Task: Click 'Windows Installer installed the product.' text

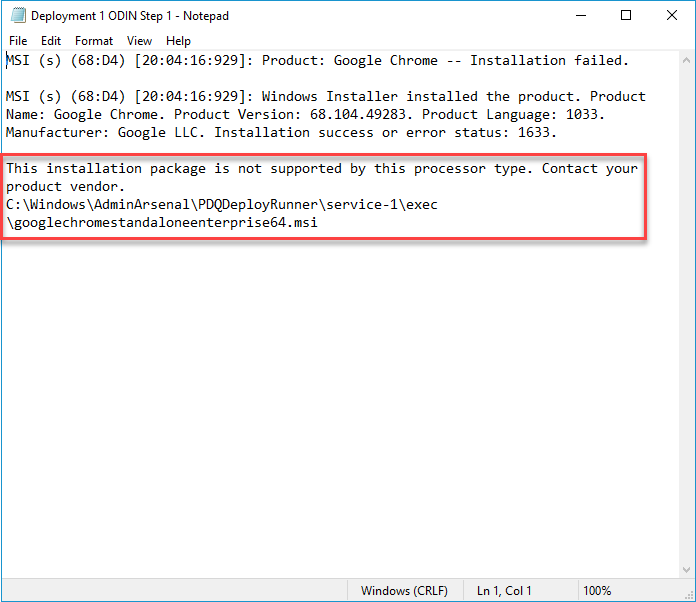Action: pos(421,96)
